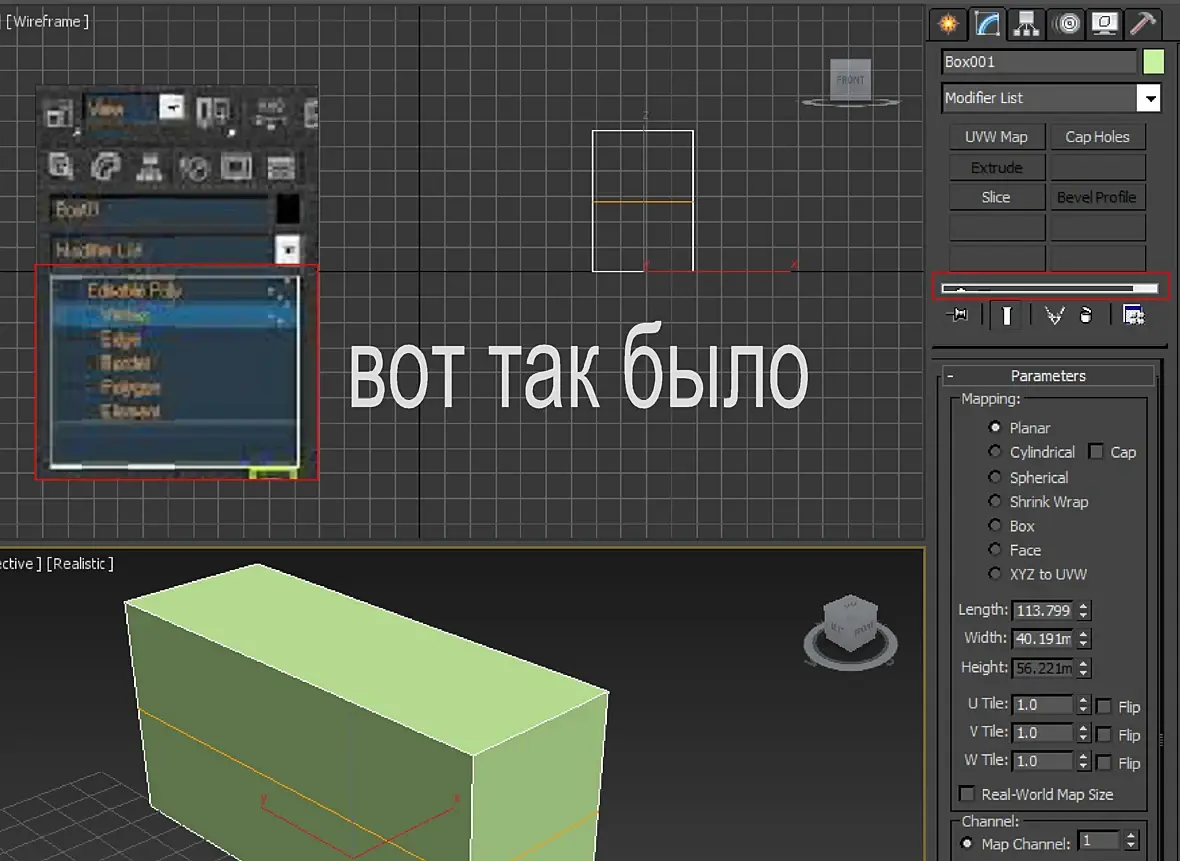Increase the Length spinner value
The image size is (1180, 861).
coord(1085,606)
